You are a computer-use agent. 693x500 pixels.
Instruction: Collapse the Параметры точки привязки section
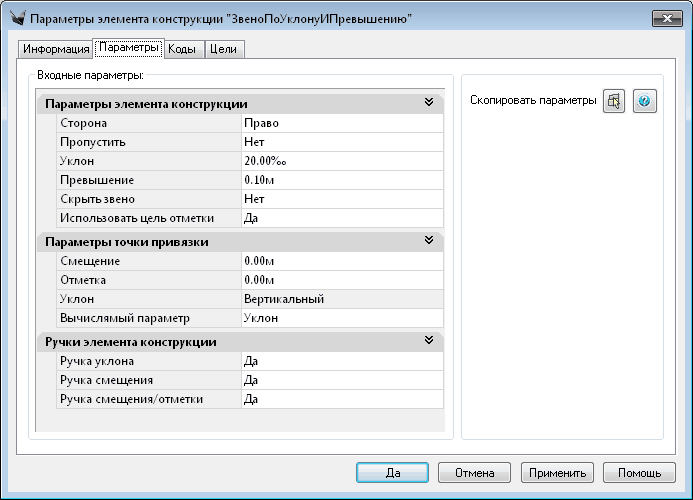[429, 241]
